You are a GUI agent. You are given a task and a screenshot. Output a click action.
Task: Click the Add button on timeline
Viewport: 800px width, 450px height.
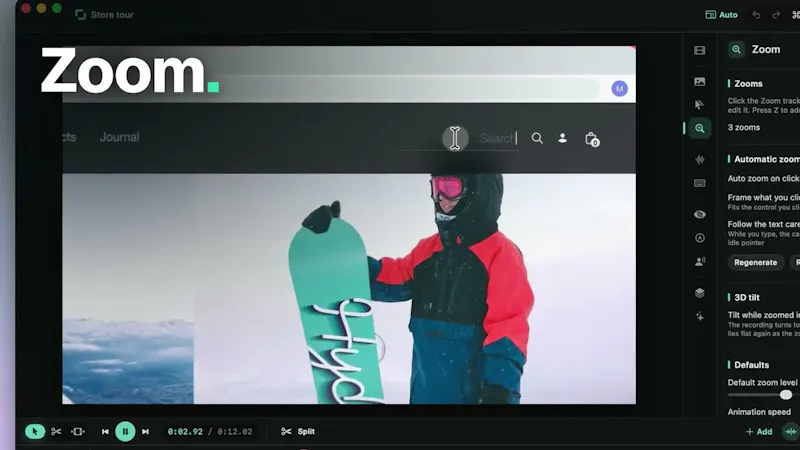(x=759, y=432)
